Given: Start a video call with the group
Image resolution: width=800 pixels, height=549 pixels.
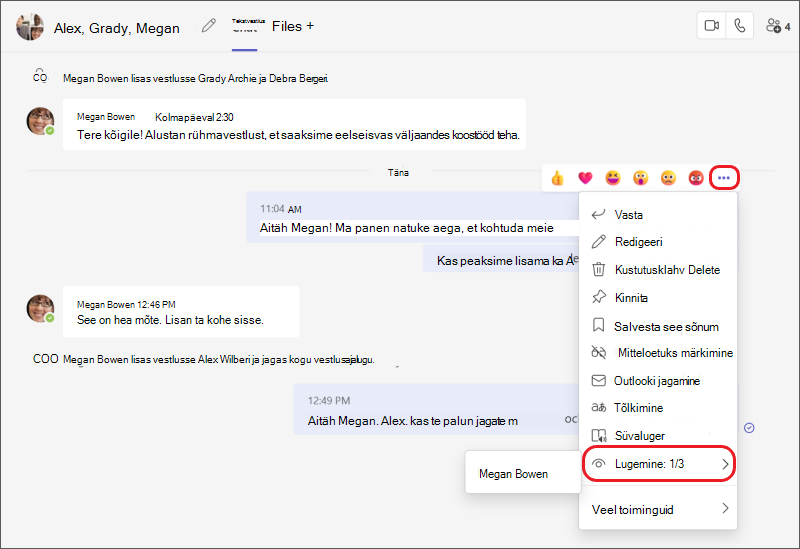Looking at the screenshot, I should click(711, 26).
